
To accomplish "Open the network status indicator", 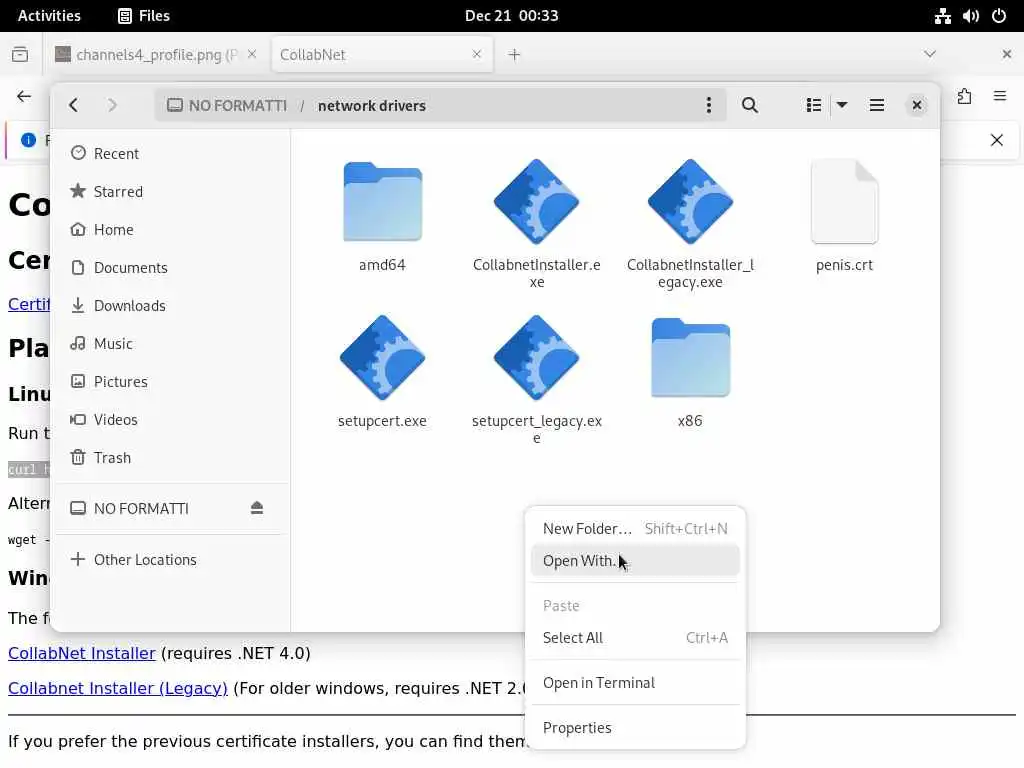I will point(942,16).
